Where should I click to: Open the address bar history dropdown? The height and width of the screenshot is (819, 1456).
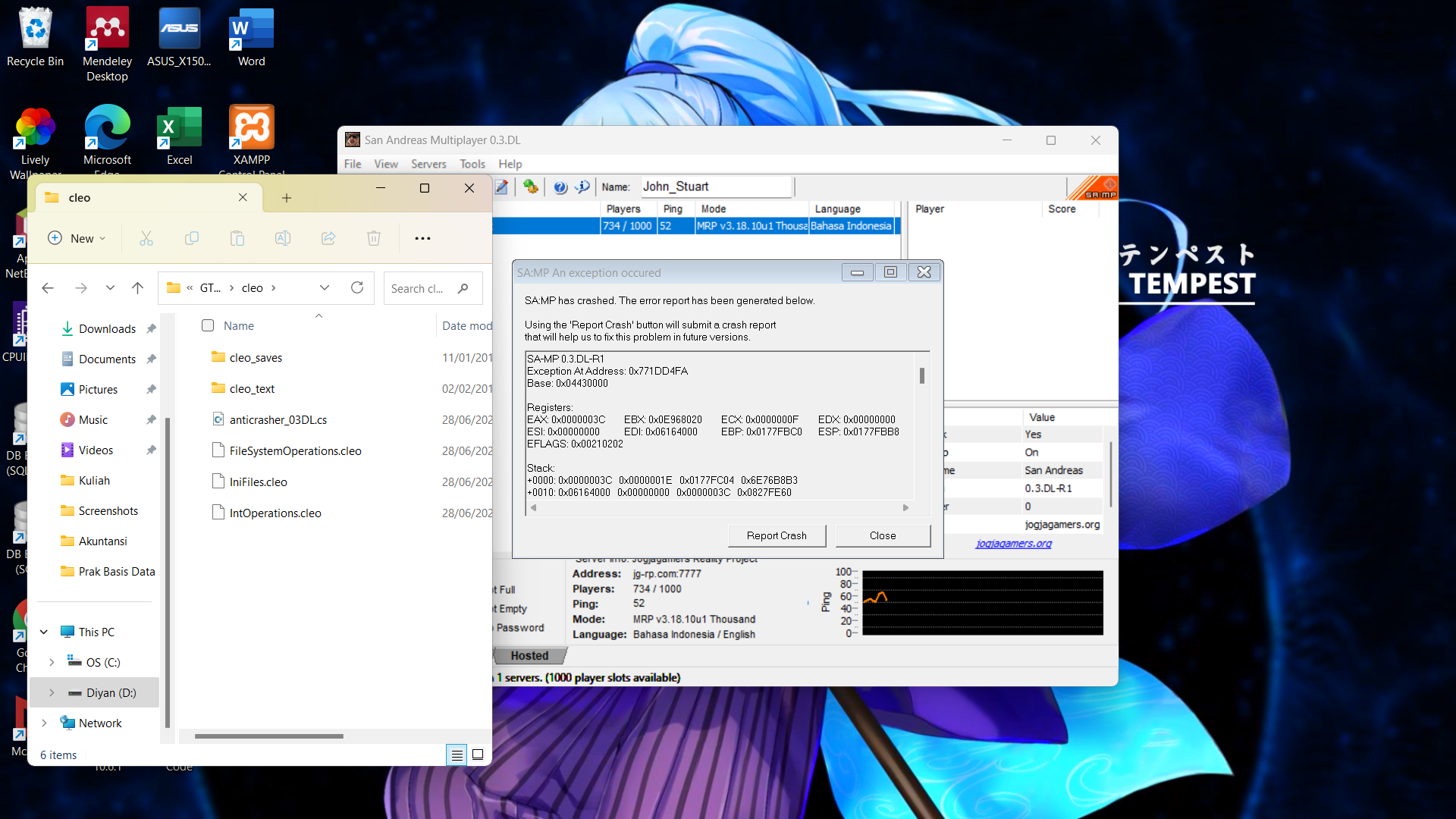click(x=325, y=287)
